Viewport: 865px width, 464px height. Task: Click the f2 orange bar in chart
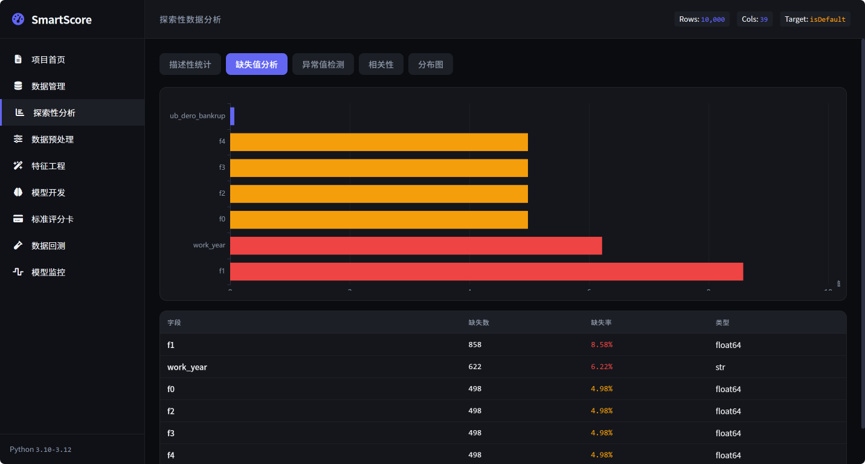tap(379, 194)
